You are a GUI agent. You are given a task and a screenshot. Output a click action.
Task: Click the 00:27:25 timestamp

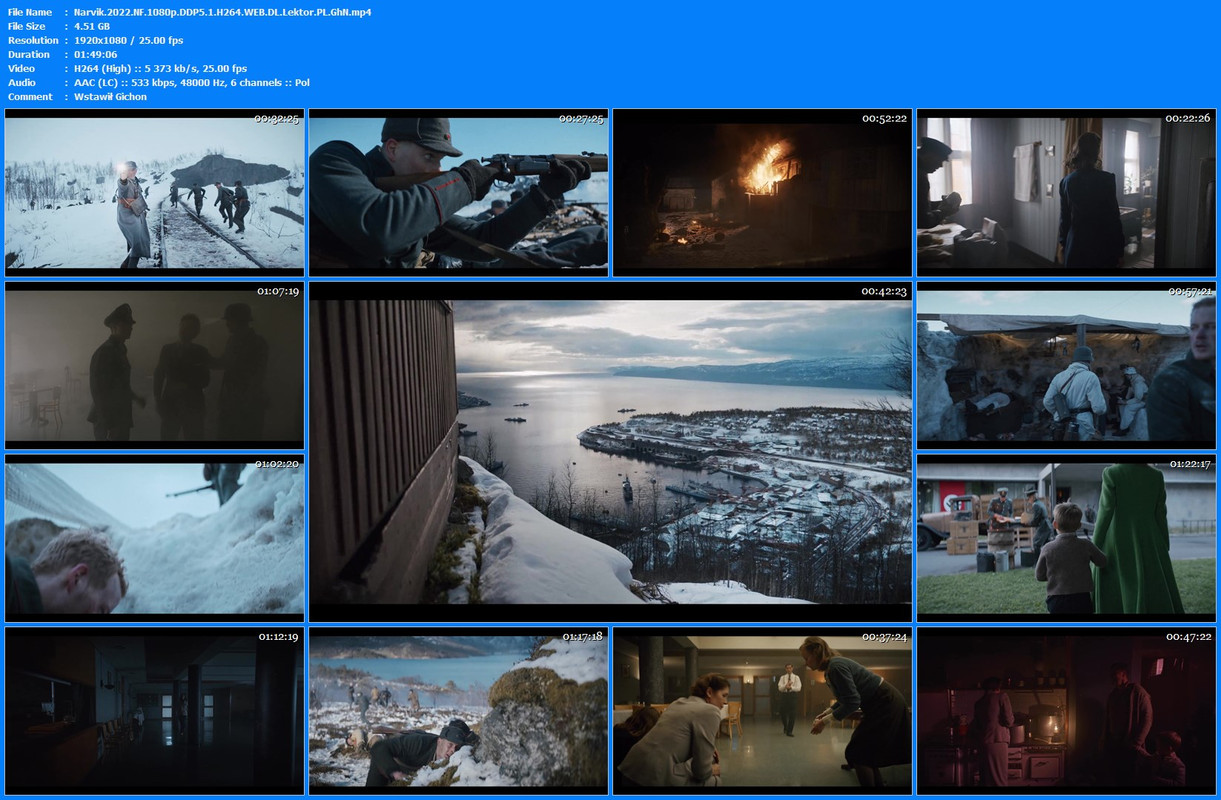[x=581, y=119]
